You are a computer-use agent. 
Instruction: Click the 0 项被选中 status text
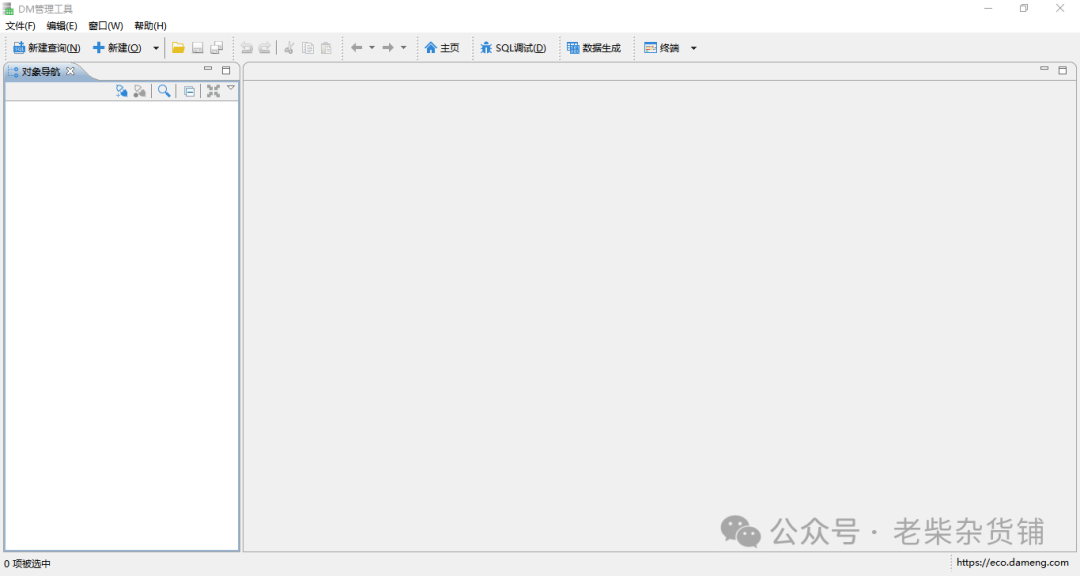pos(28,564)
